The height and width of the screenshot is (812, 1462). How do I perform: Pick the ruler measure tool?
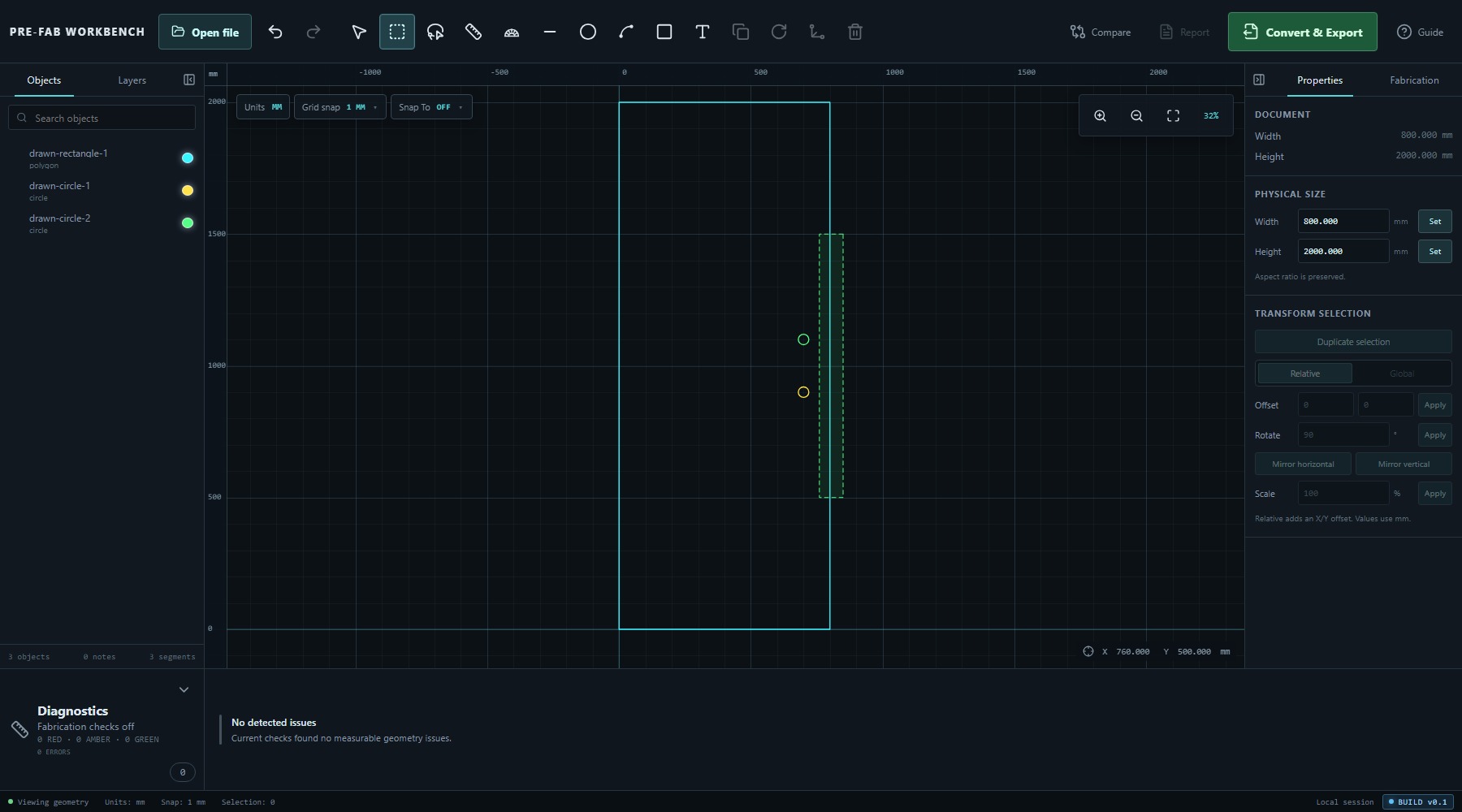474,32
